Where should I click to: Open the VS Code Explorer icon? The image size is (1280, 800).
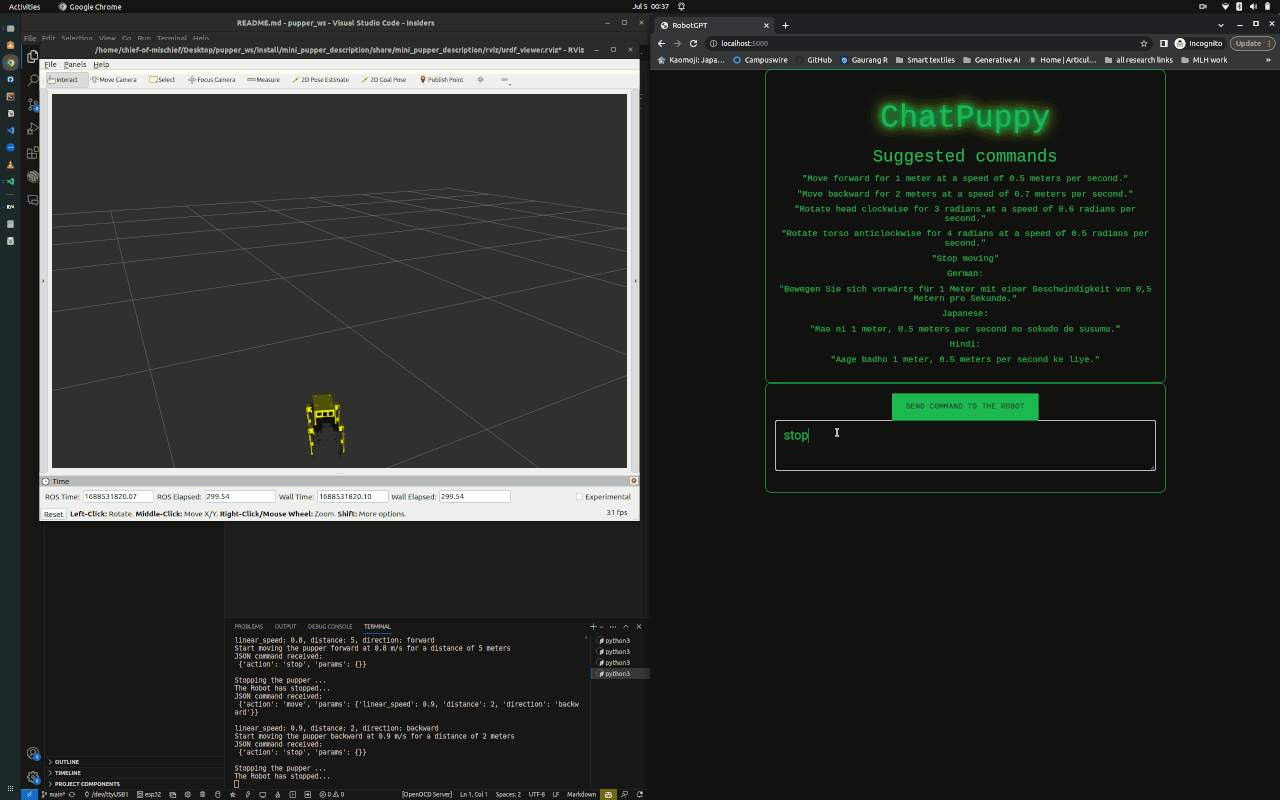click(33, 57)
